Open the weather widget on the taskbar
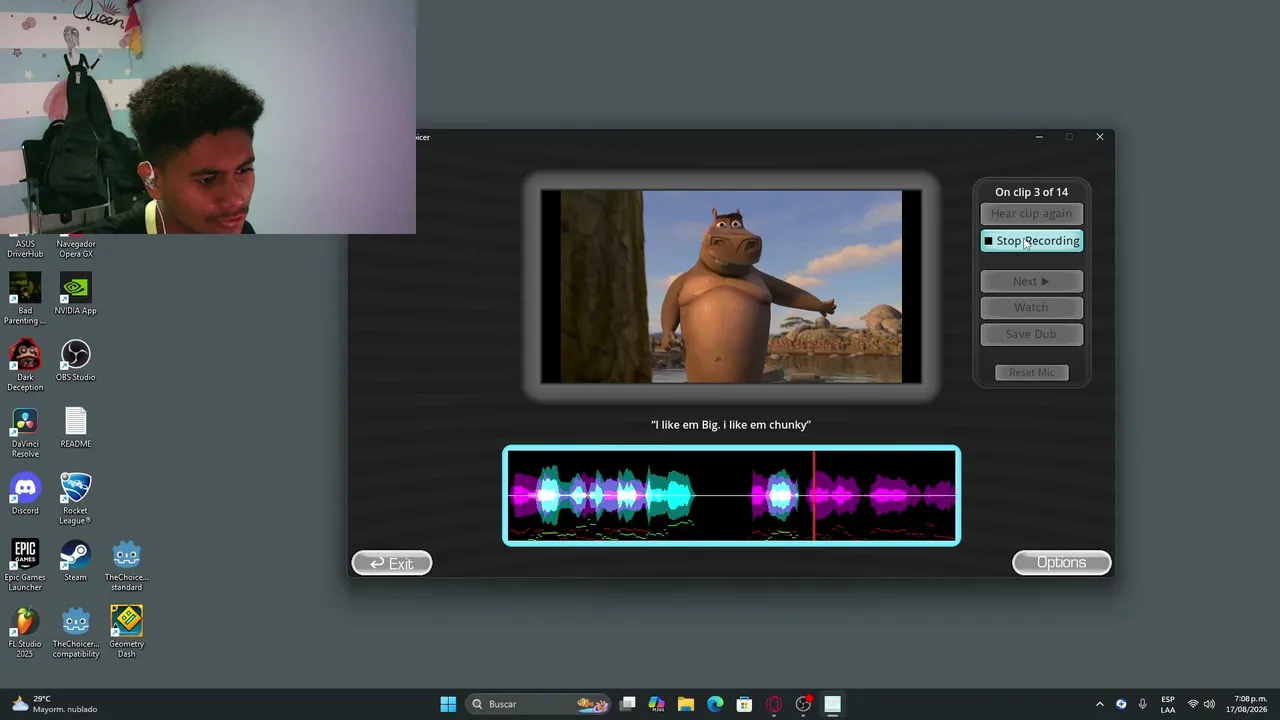1280x720 pixels. (55, 704)
